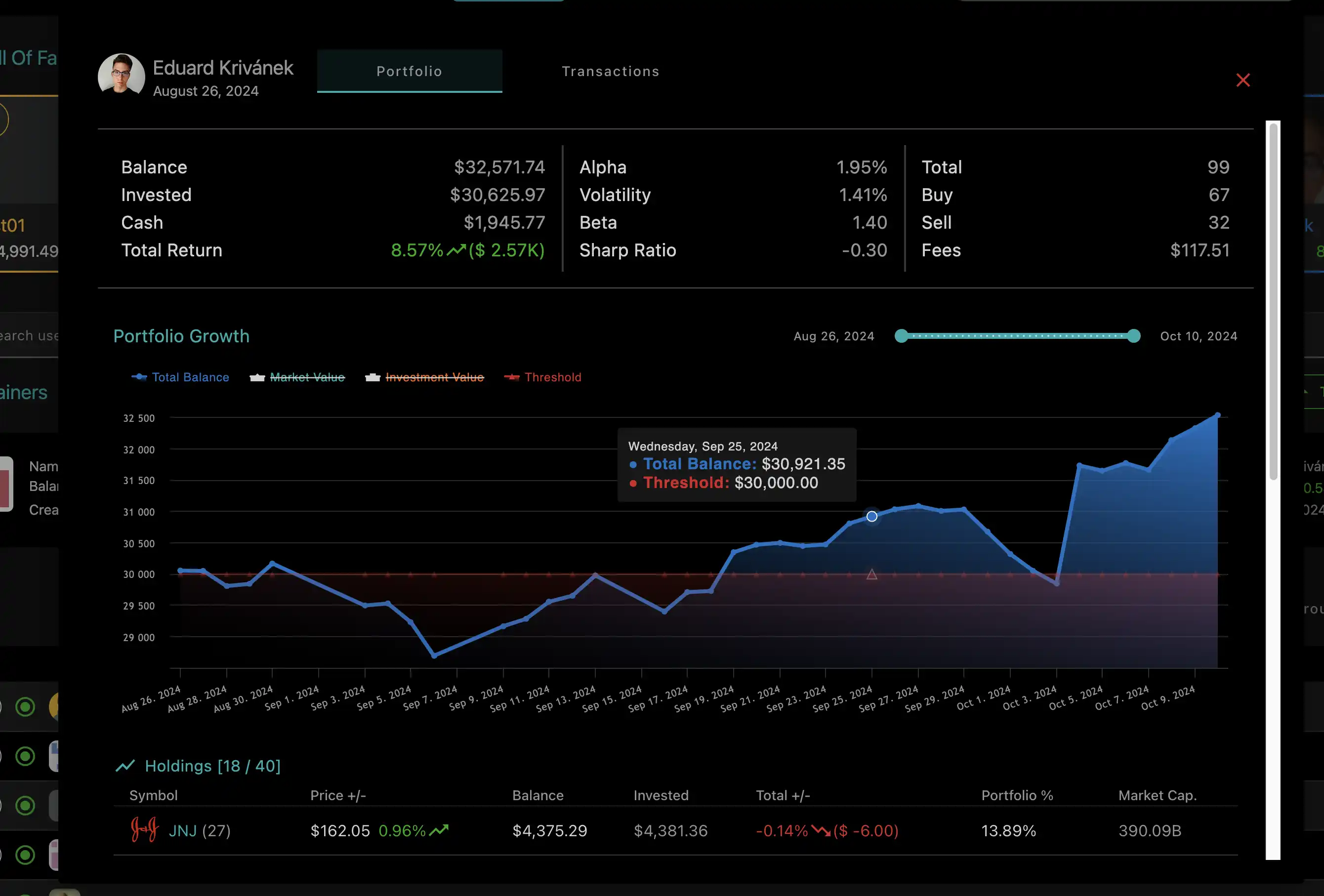The height and width of the screenshot is (896, 1324).
Task: Click the start handle of date range slider
Action: (x=901, y=336)
